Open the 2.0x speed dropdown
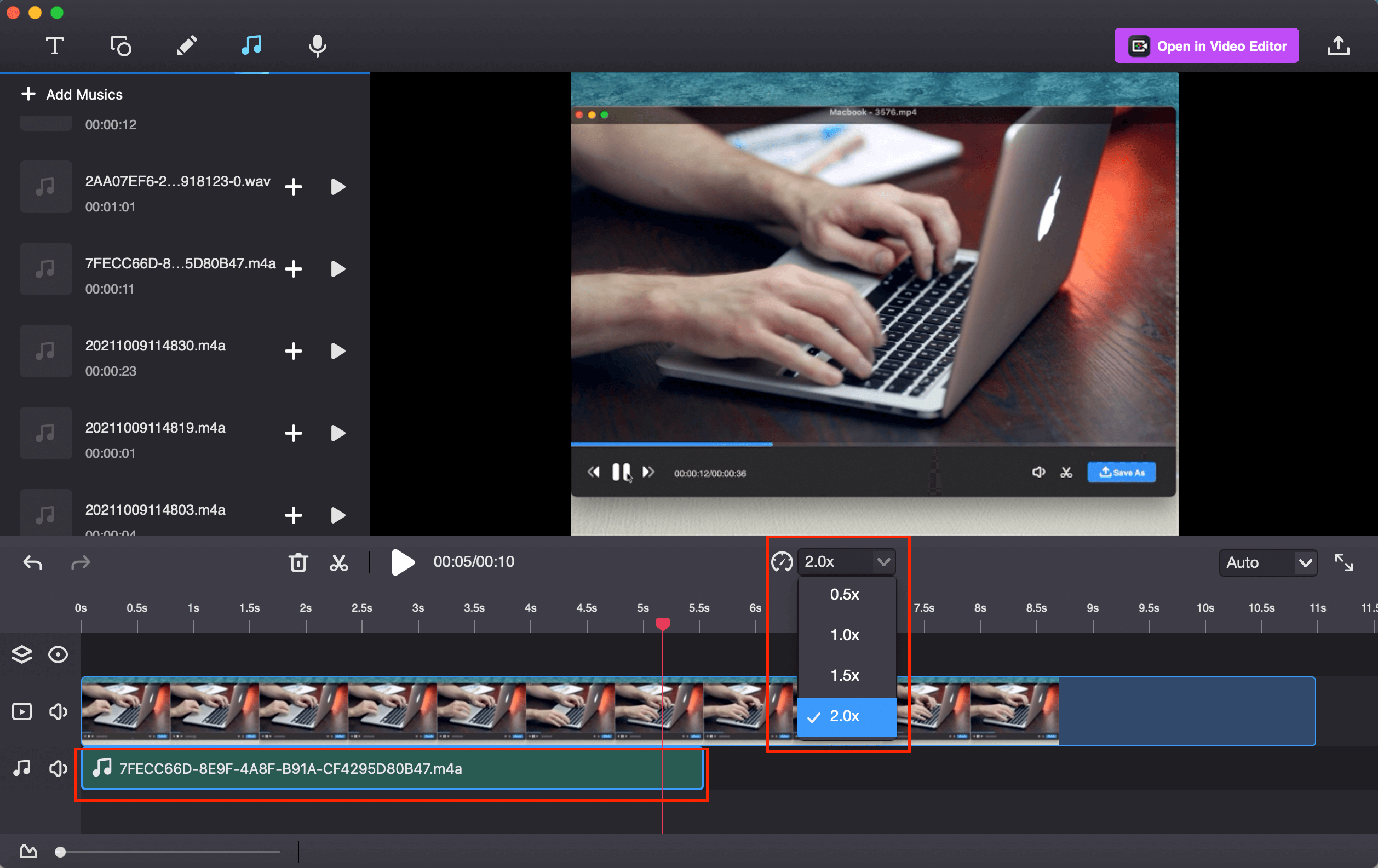The image size is (1378, 868). pos(846,562)
